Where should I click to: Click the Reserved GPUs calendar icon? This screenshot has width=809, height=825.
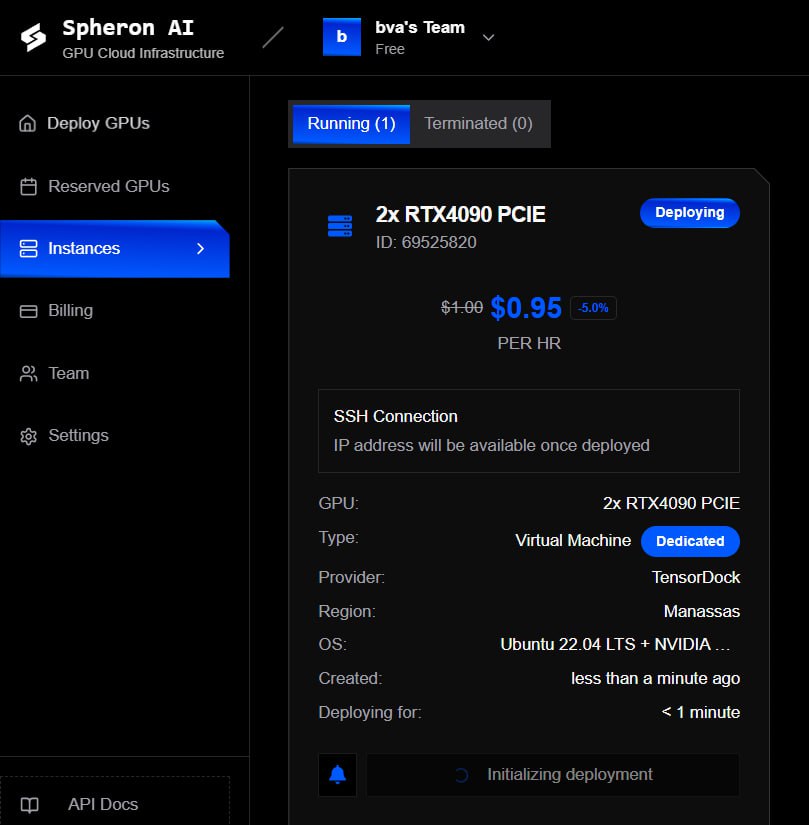pyautogui.click(x=28, y=187)
